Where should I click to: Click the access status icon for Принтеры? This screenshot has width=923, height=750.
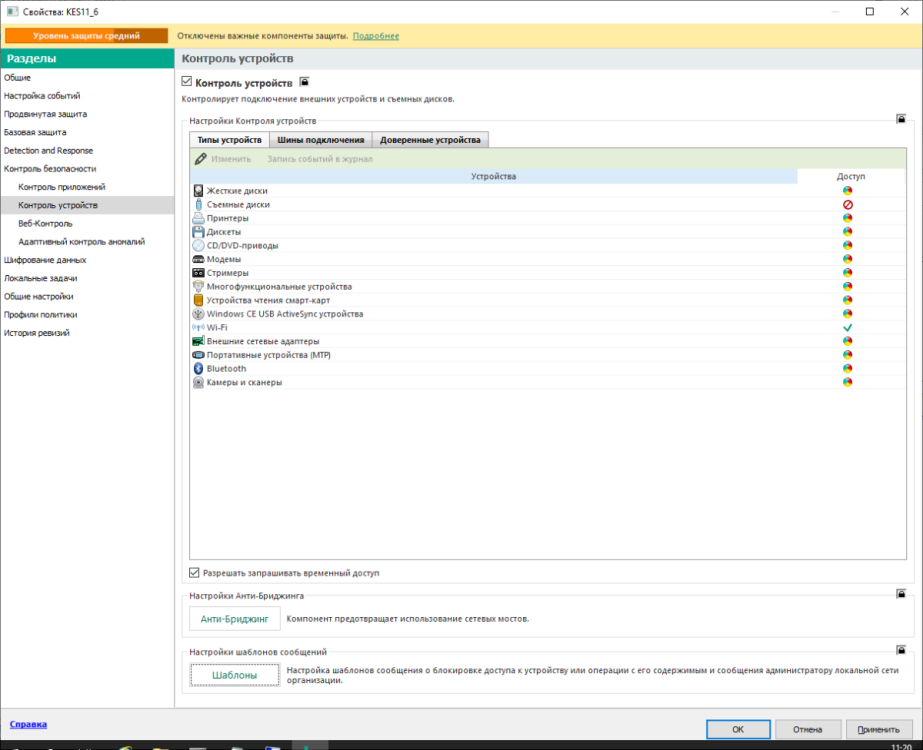[x=848, y=218]
